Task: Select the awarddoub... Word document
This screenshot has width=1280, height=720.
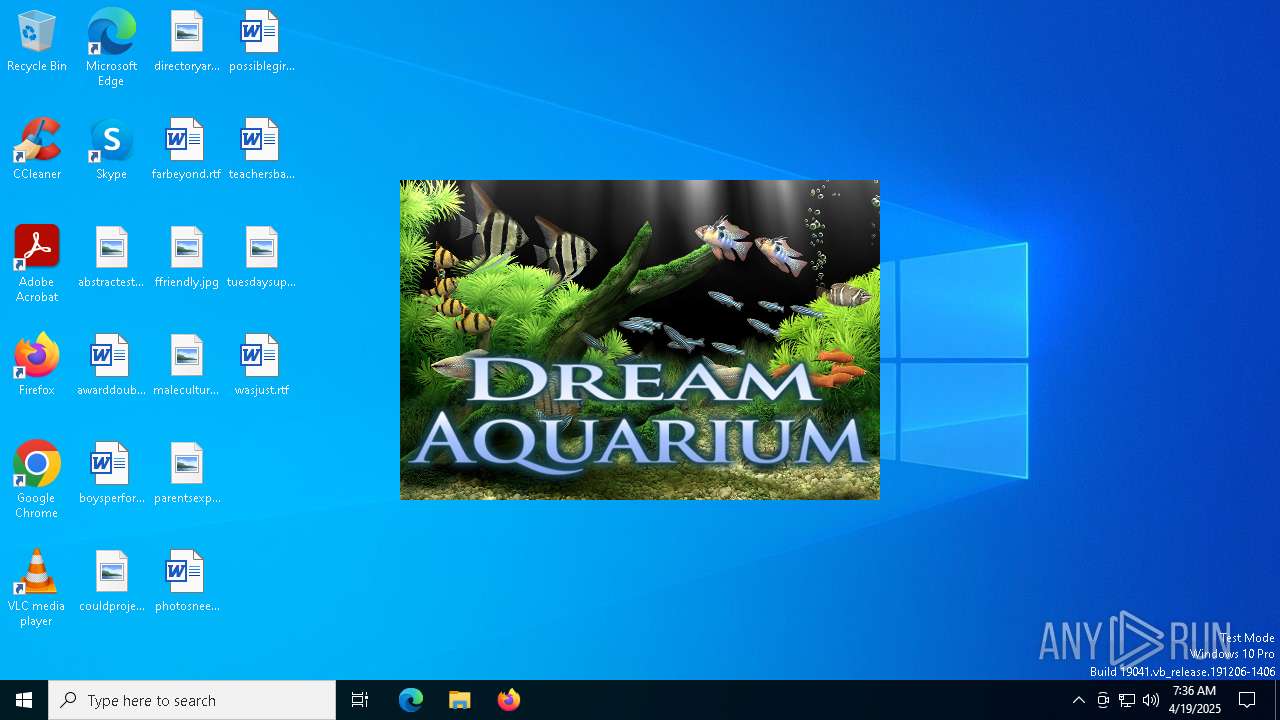Action: (111, 365)
